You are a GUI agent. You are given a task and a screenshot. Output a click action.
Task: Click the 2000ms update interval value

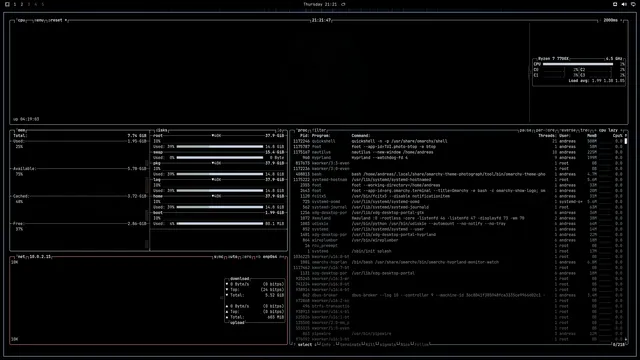[x=611, y=20]
